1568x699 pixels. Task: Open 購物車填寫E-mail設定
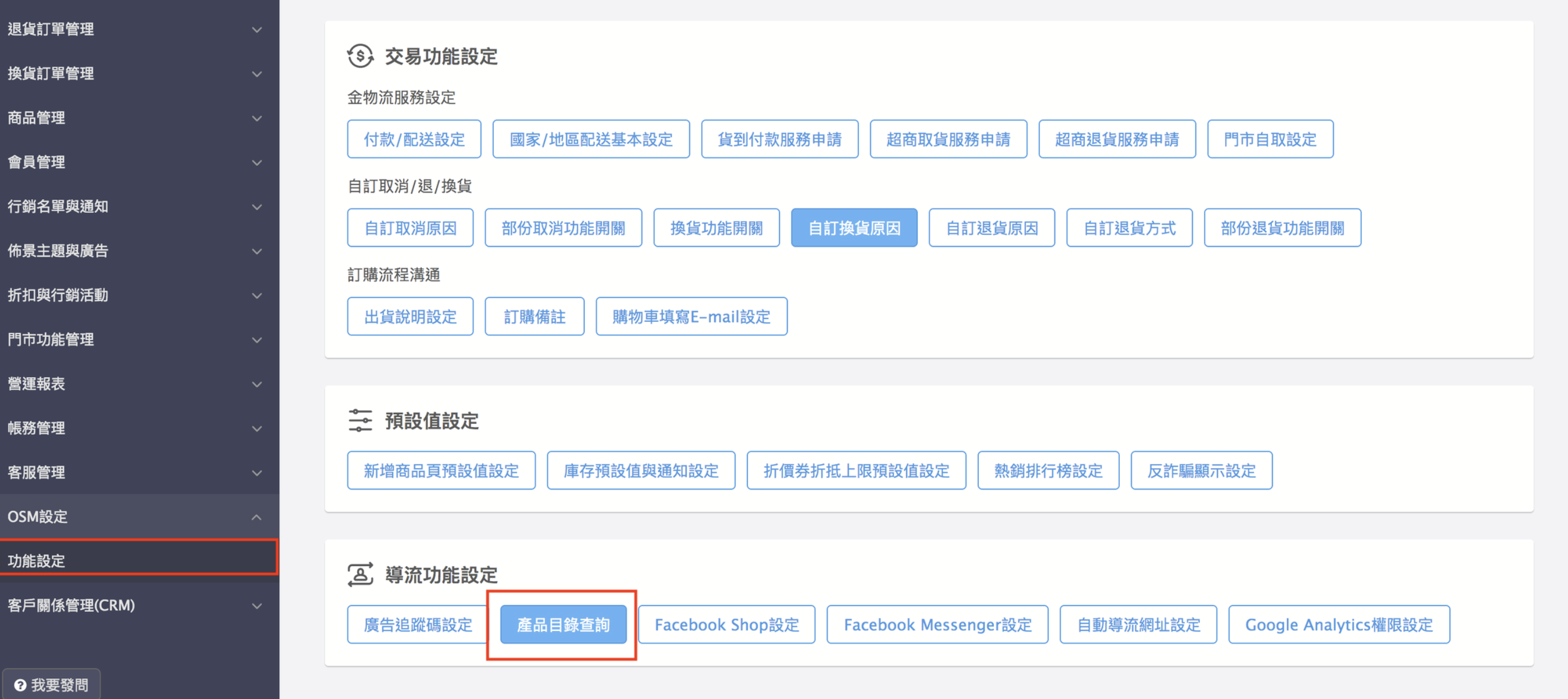point(691,316)
